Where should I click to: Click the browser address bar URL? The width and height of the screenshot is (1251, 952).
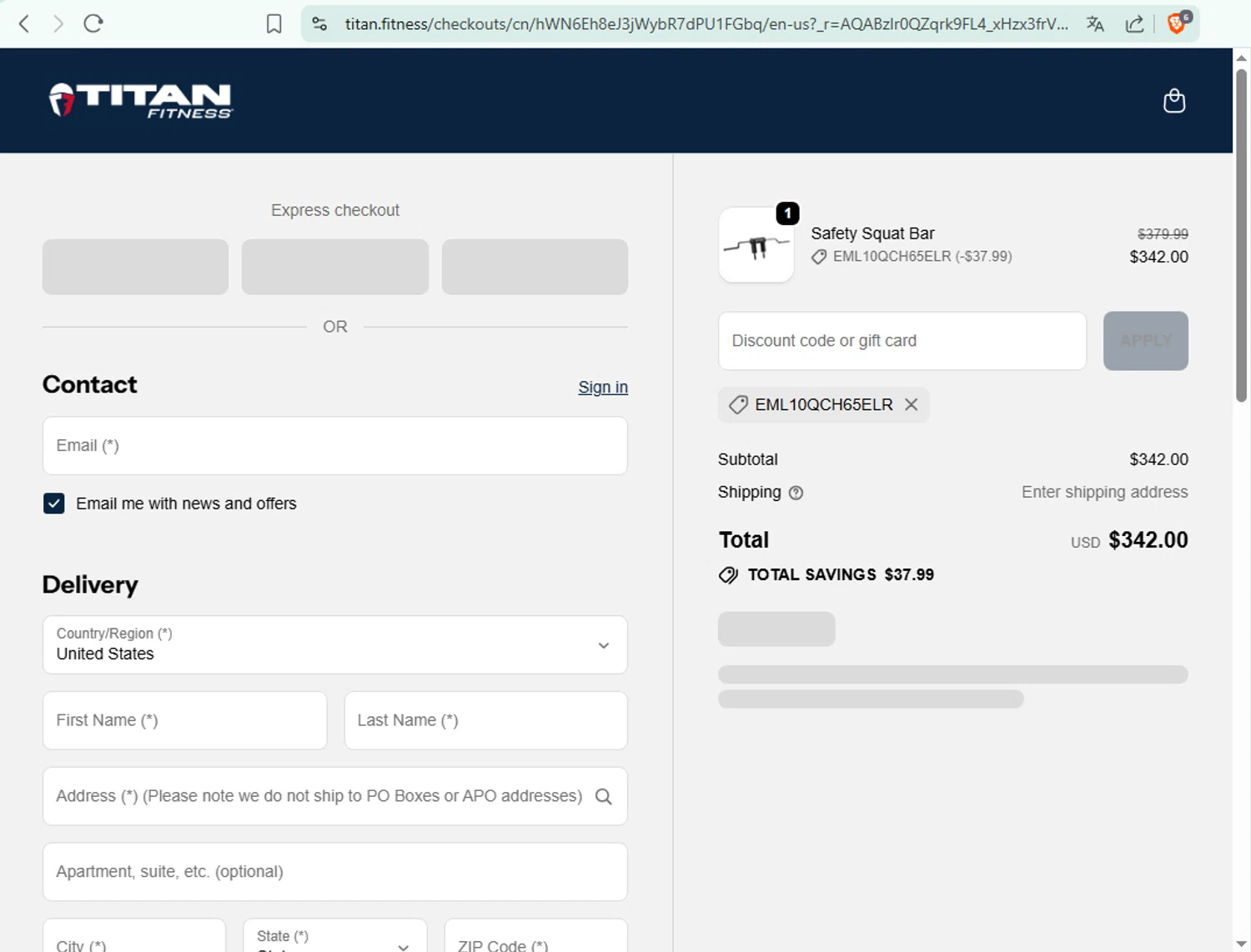coord(706,24)
